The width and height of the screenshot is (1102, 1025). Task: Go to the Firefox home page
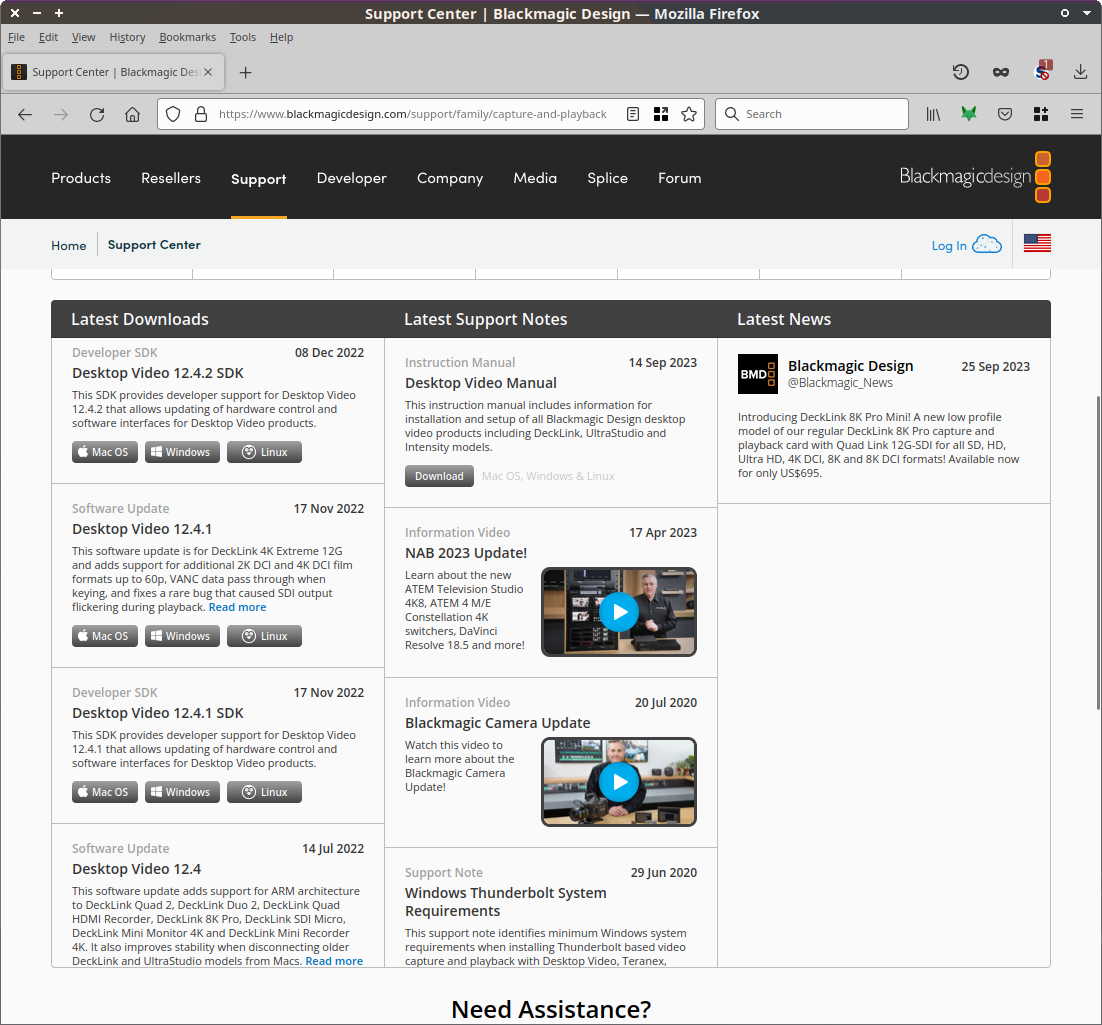[132, 114]
